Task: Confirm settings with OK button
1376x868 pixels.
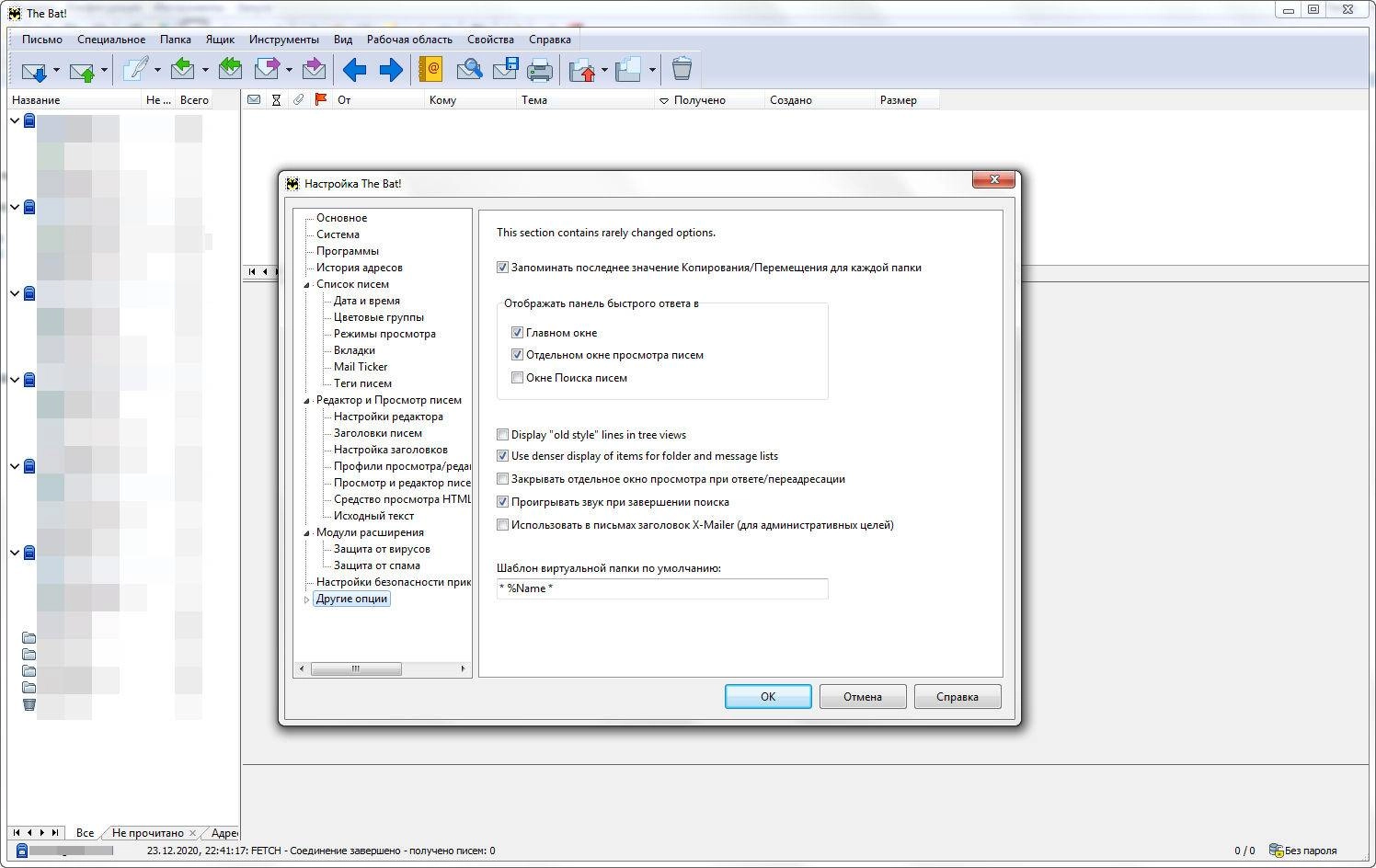Action: (768, 697)
